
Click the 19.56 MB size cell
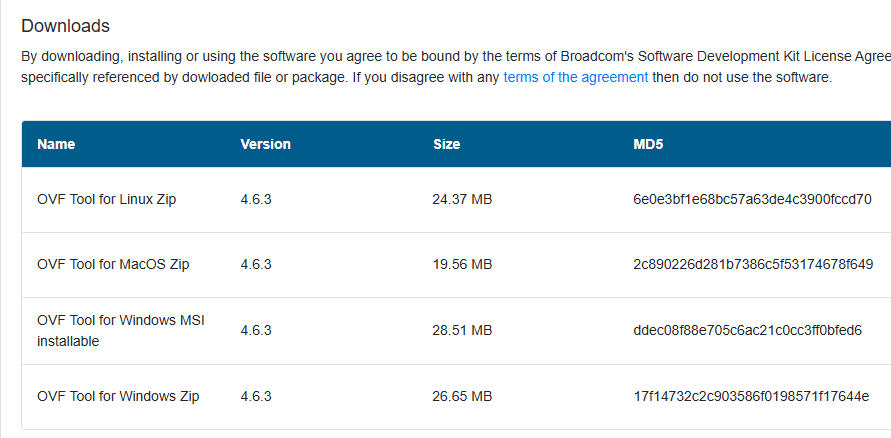tap(462, 264)
